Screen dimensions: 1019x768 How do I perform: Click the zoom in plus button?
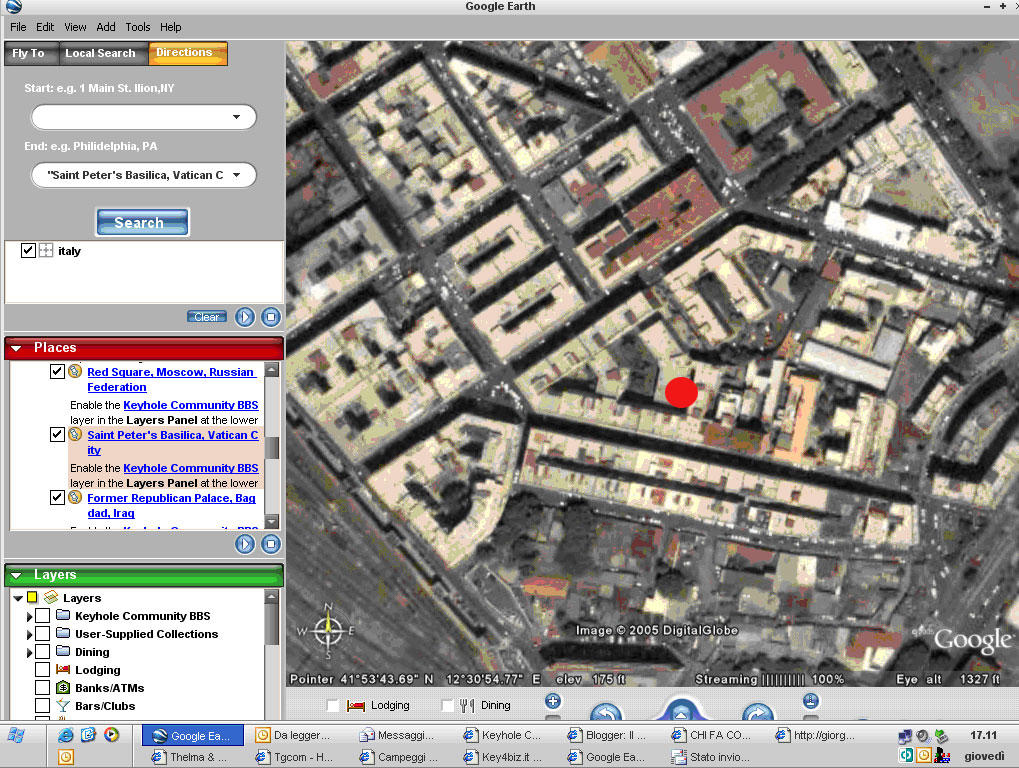click(x=553, y=701)
